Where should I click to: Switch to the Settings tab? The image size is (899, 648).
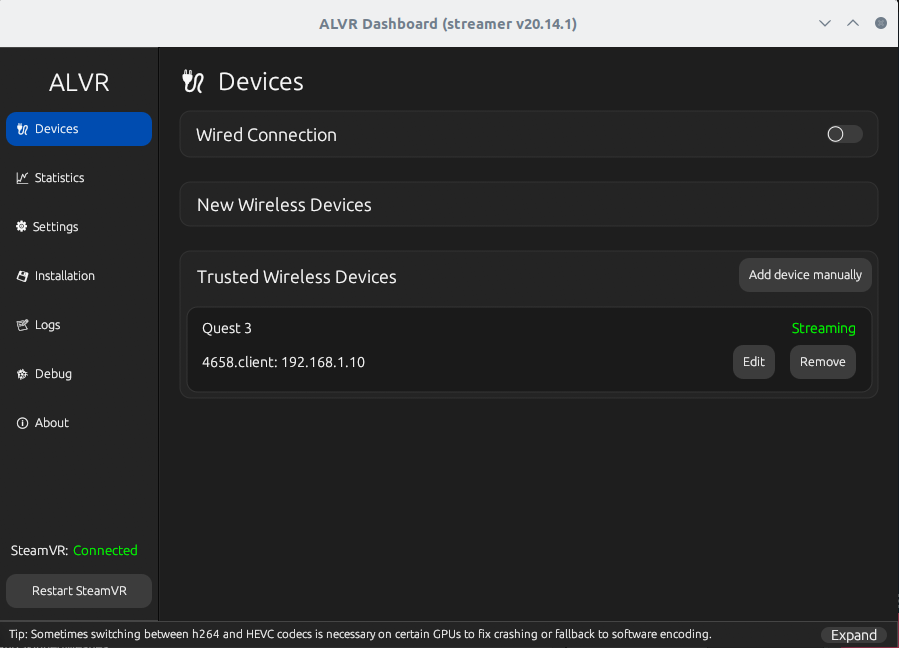click(55, 227)
